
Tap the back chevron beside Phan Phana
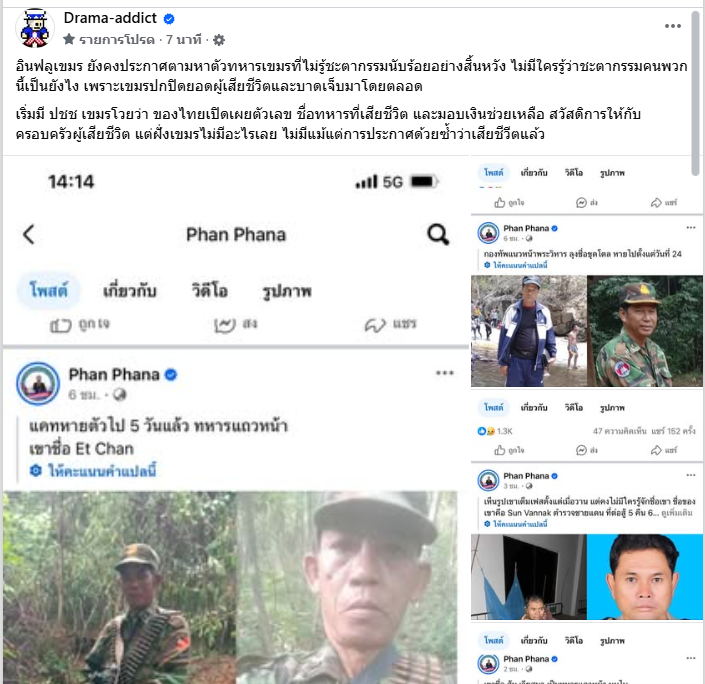pos(29,234)
